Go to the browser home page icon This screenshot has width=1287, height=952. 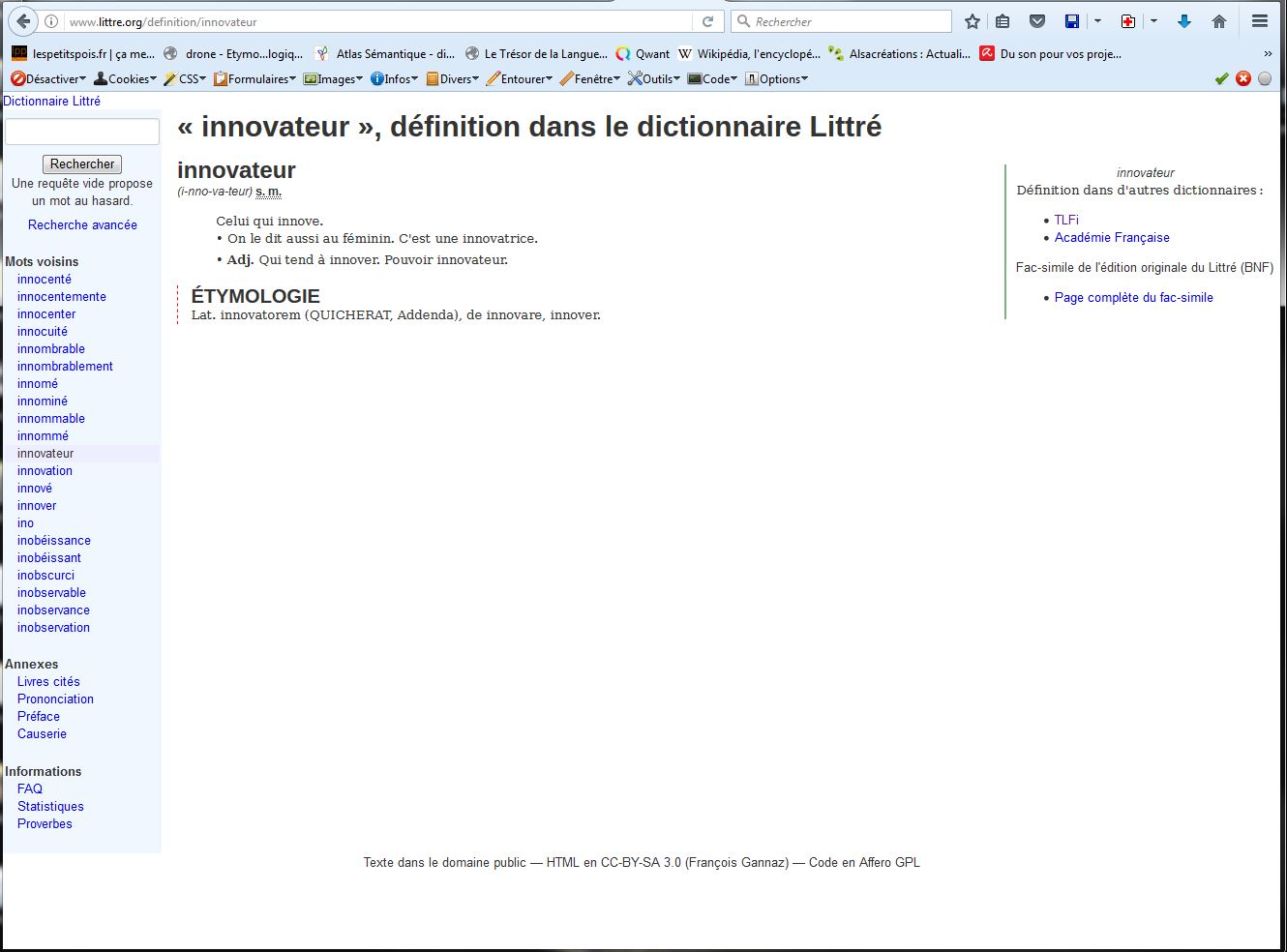click(x=1219, y=21)
